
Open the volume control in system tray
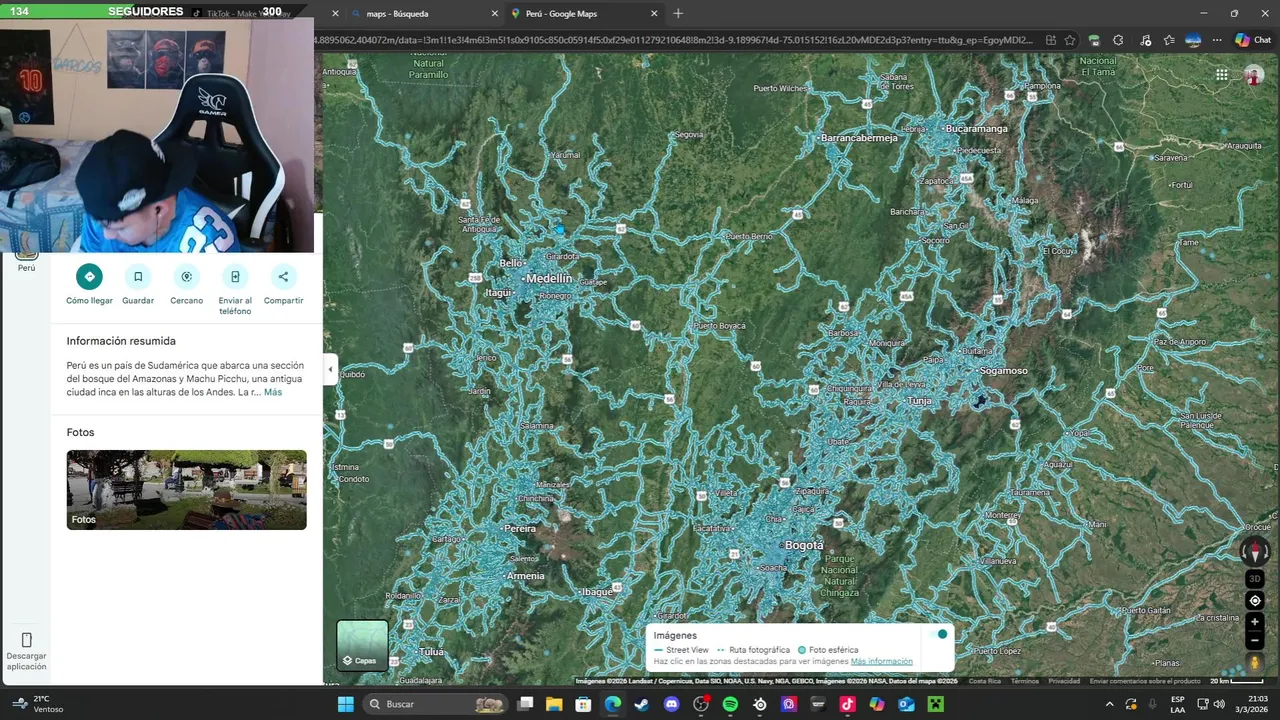click(1219, 704)
